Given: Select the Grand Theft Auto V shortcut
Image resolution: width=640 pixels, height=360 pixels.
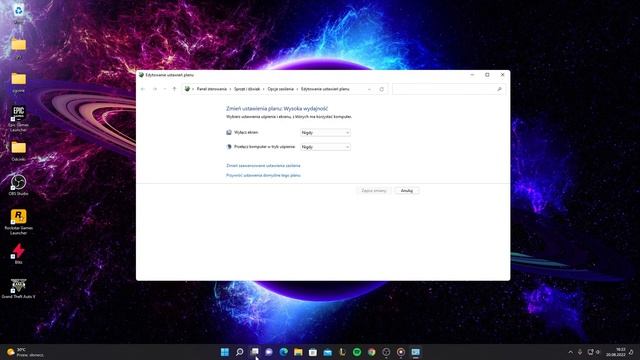Looking at the screenshot, I should (x=18, y=288).
